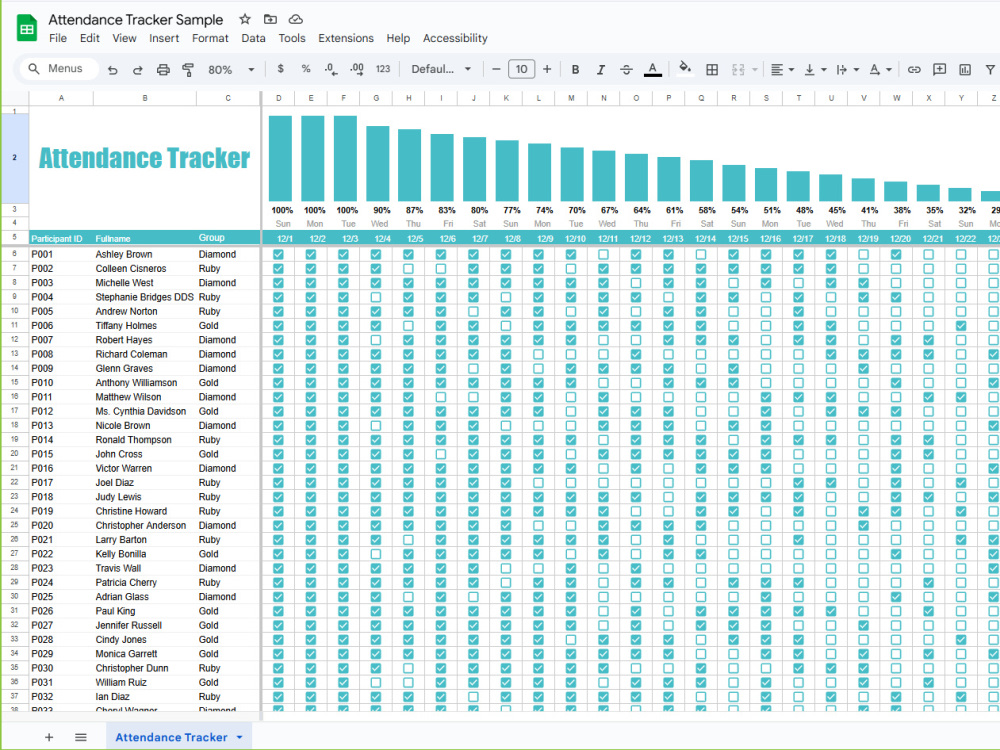Select the Paint format tool
Screen dimensions: 1000x750
coord(188,70)
